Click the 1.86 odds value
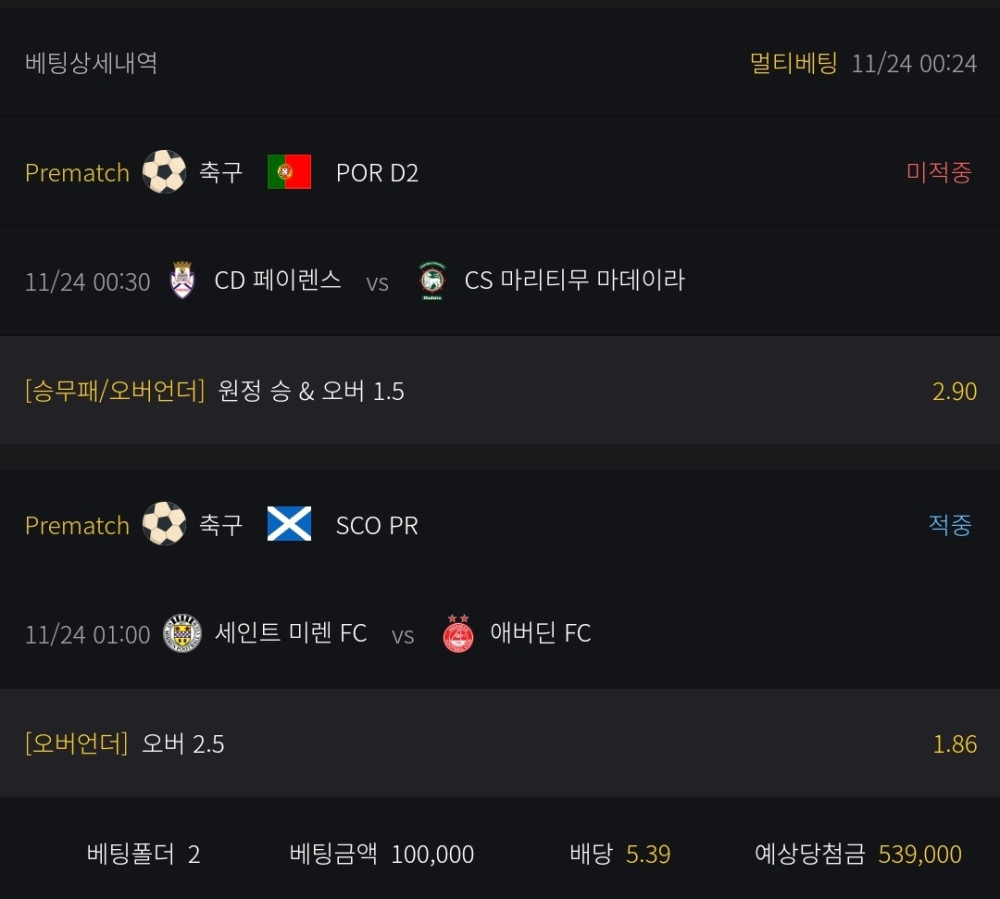 [954, 744]
